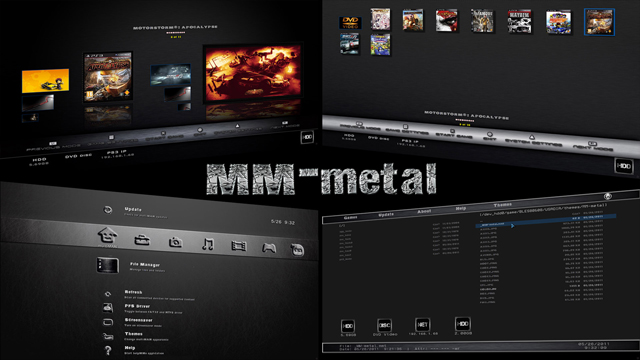The width and height of the screenshot is (640, 360).
Task: Select the ModNation Racers cover in grid
Action: 559,22
